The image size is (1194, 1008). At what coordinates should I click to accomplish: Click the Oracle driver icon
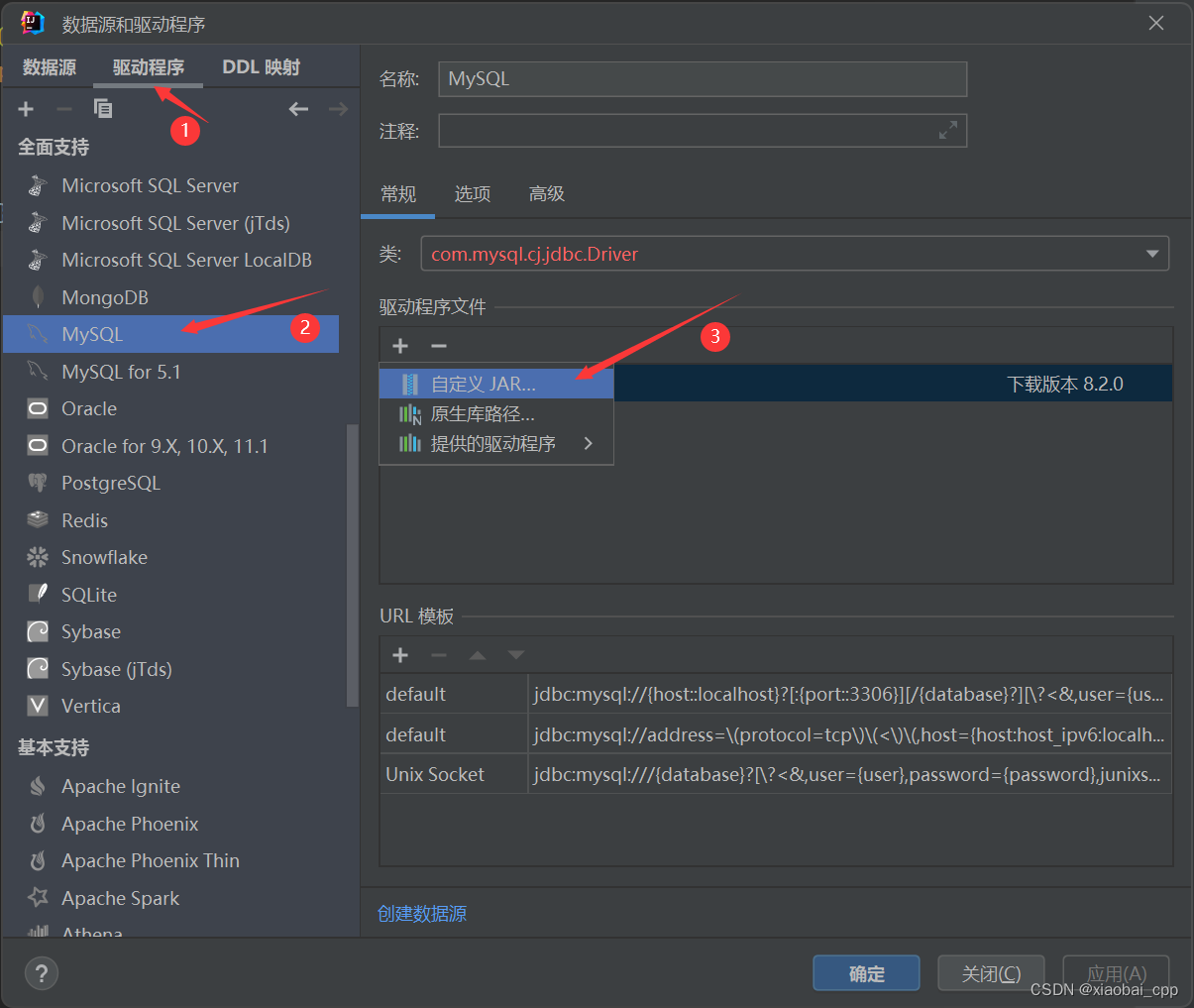click(38, 408)
